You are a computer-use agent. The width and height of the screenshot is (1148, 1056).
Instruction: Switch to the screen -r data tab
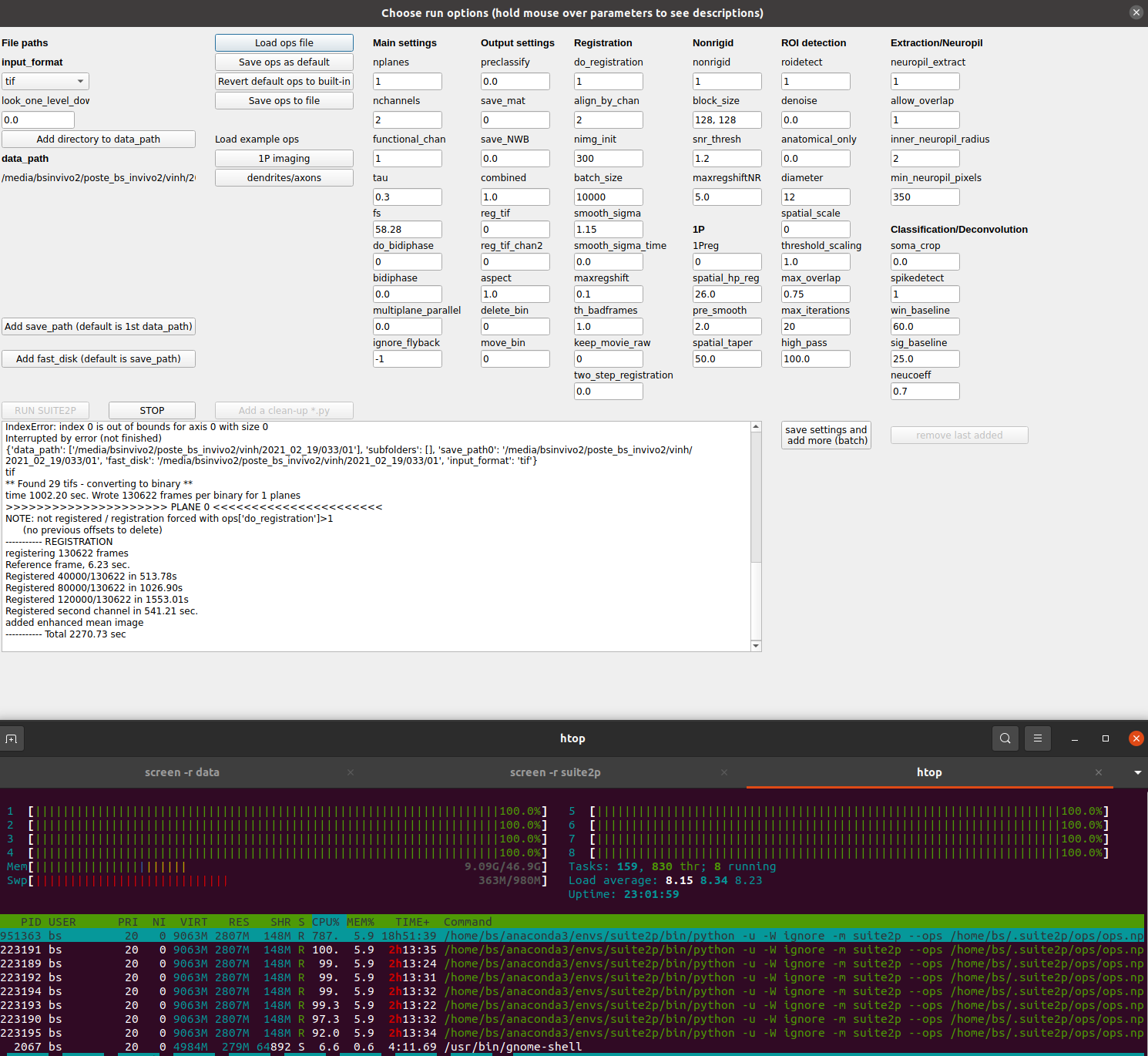[x=182, y=772]
